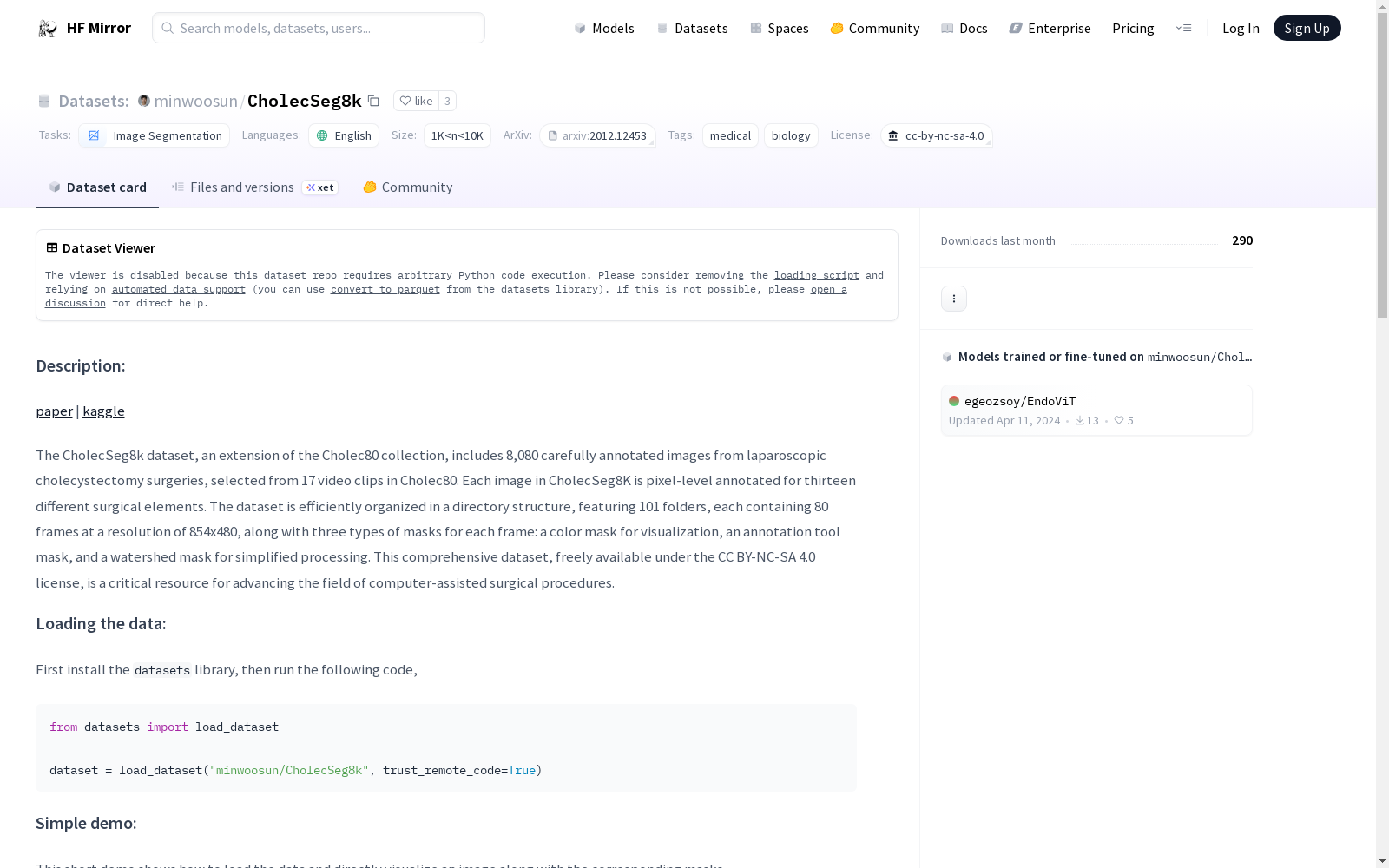Click the arxiv document icon
The width and height of the screenshot is (1389, 868).
click(x=552, y=135)
